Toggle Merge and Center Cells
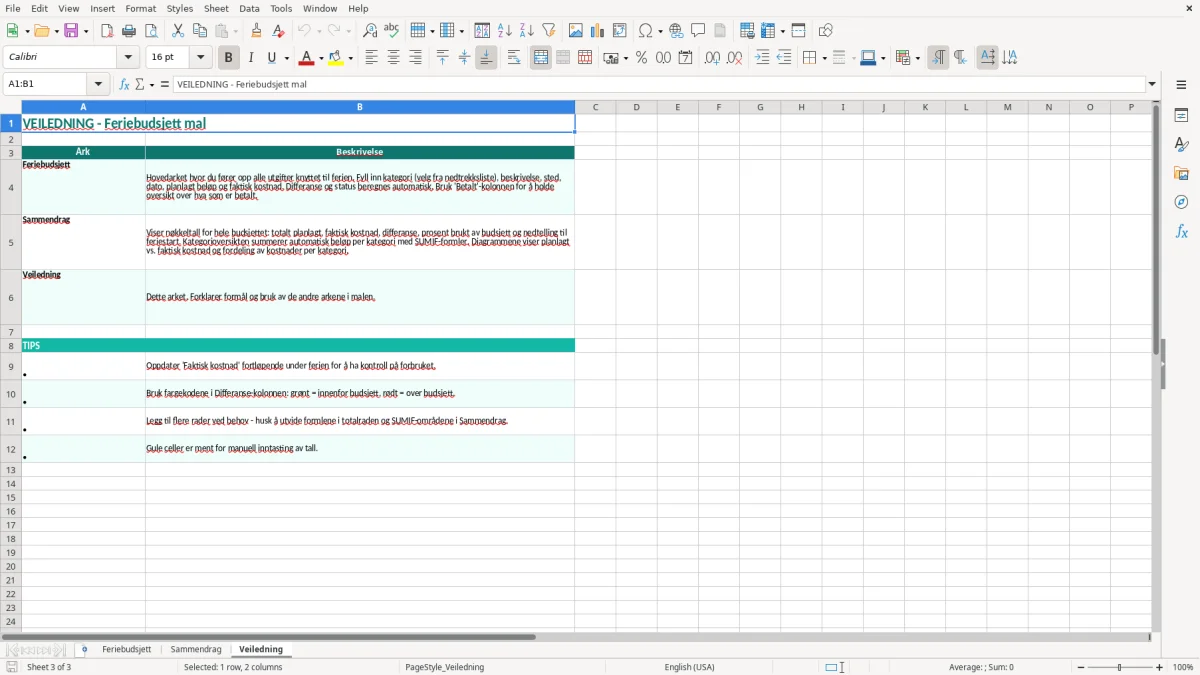 541,58
